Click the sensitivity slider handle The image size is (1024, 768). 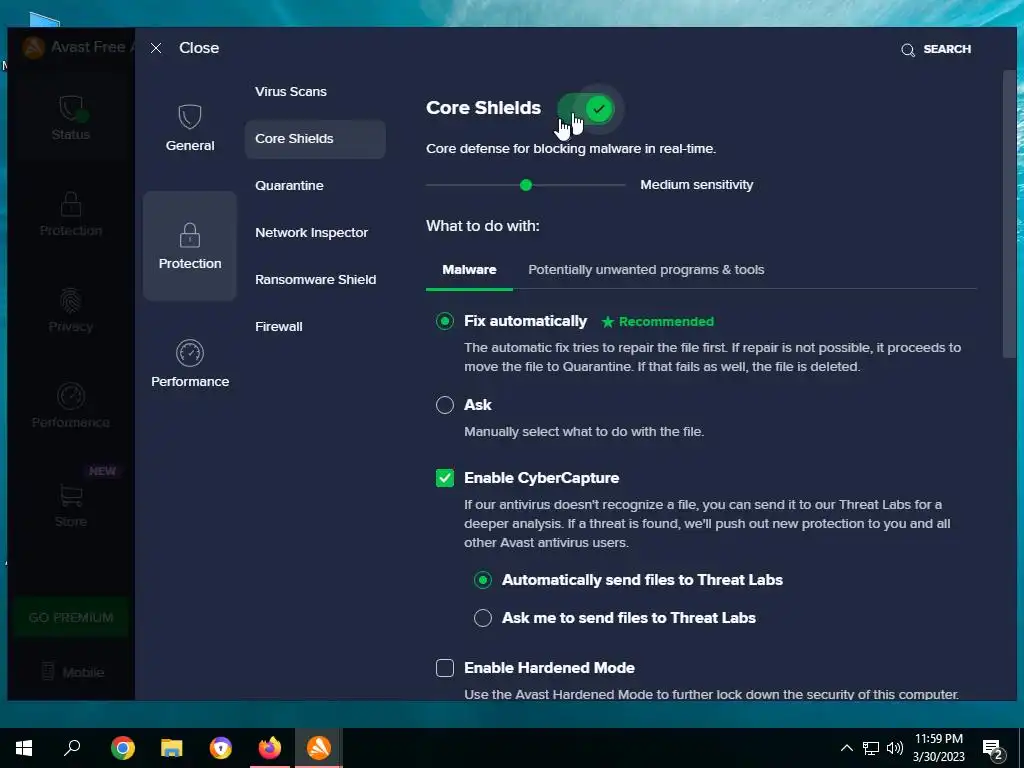[x=526, y=185]
